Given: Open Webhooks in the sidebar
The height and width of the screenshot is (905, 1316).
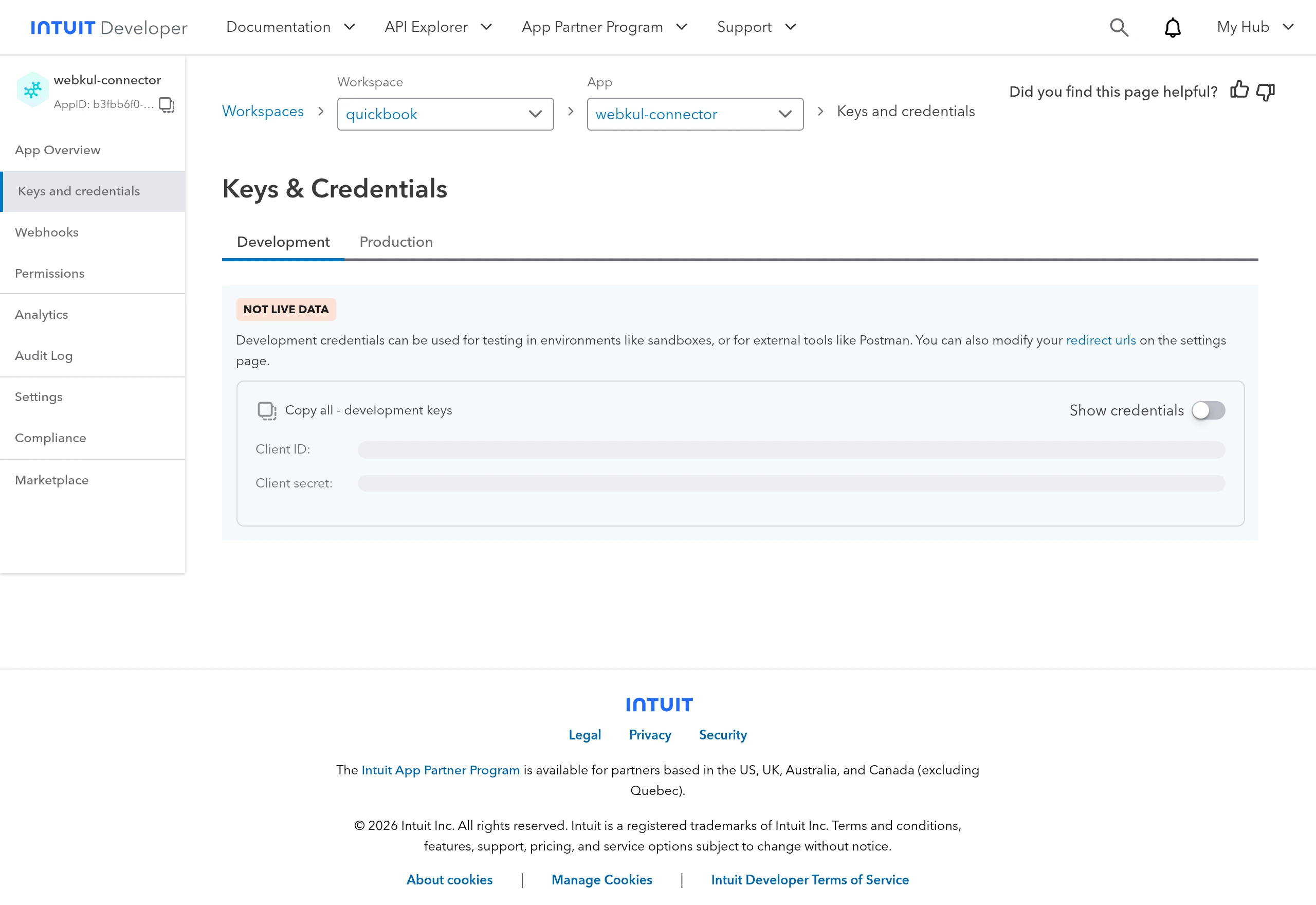Looking at the screenshot, I should pyautogui.click(x=93, y=232).
